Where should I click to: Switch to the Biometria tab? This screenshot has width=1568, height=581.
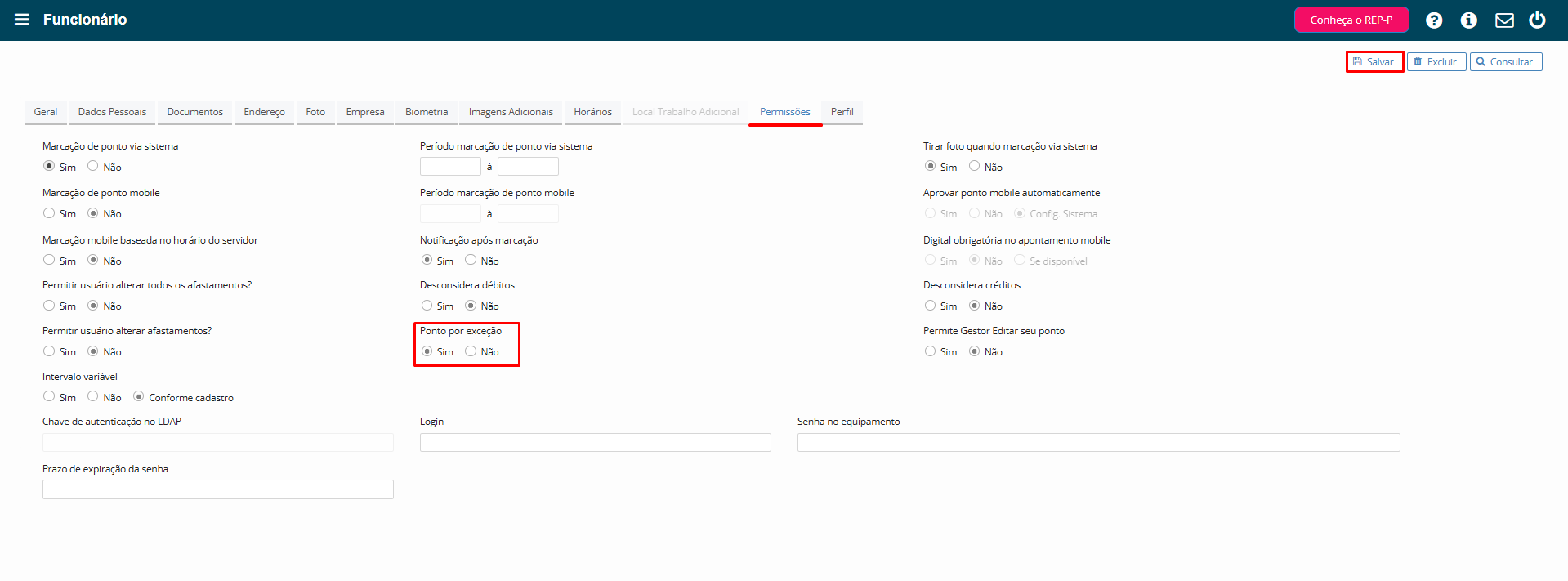point(427,112)
